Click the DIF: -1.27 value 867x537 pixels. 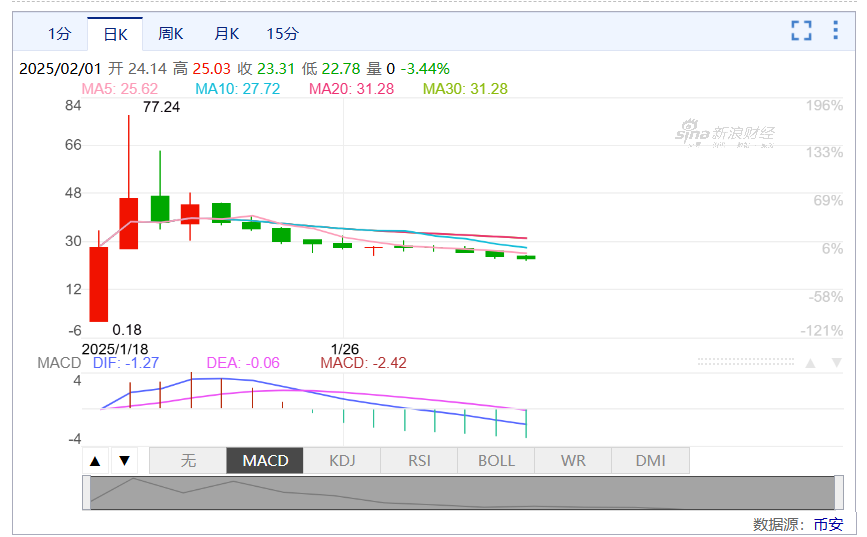tap(126, 363)
